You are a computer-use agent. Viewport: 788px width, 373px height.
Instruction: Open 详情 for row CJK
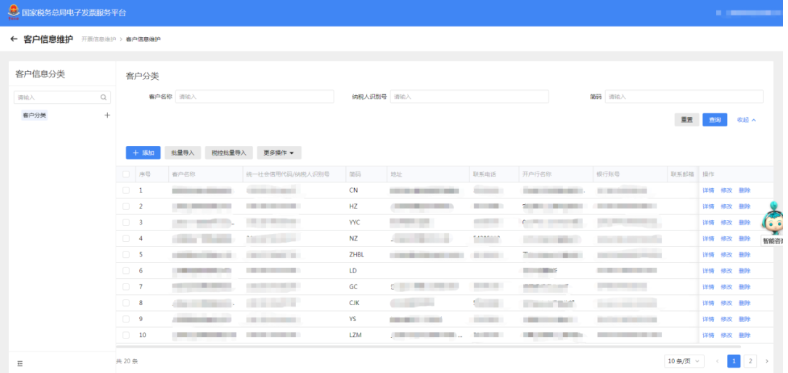708,303
